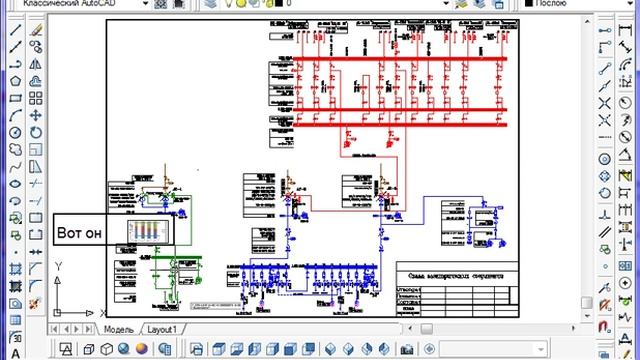Select the Polyline tool
The width and height of the screenshot is (640, 360).
tap(16, 64)
